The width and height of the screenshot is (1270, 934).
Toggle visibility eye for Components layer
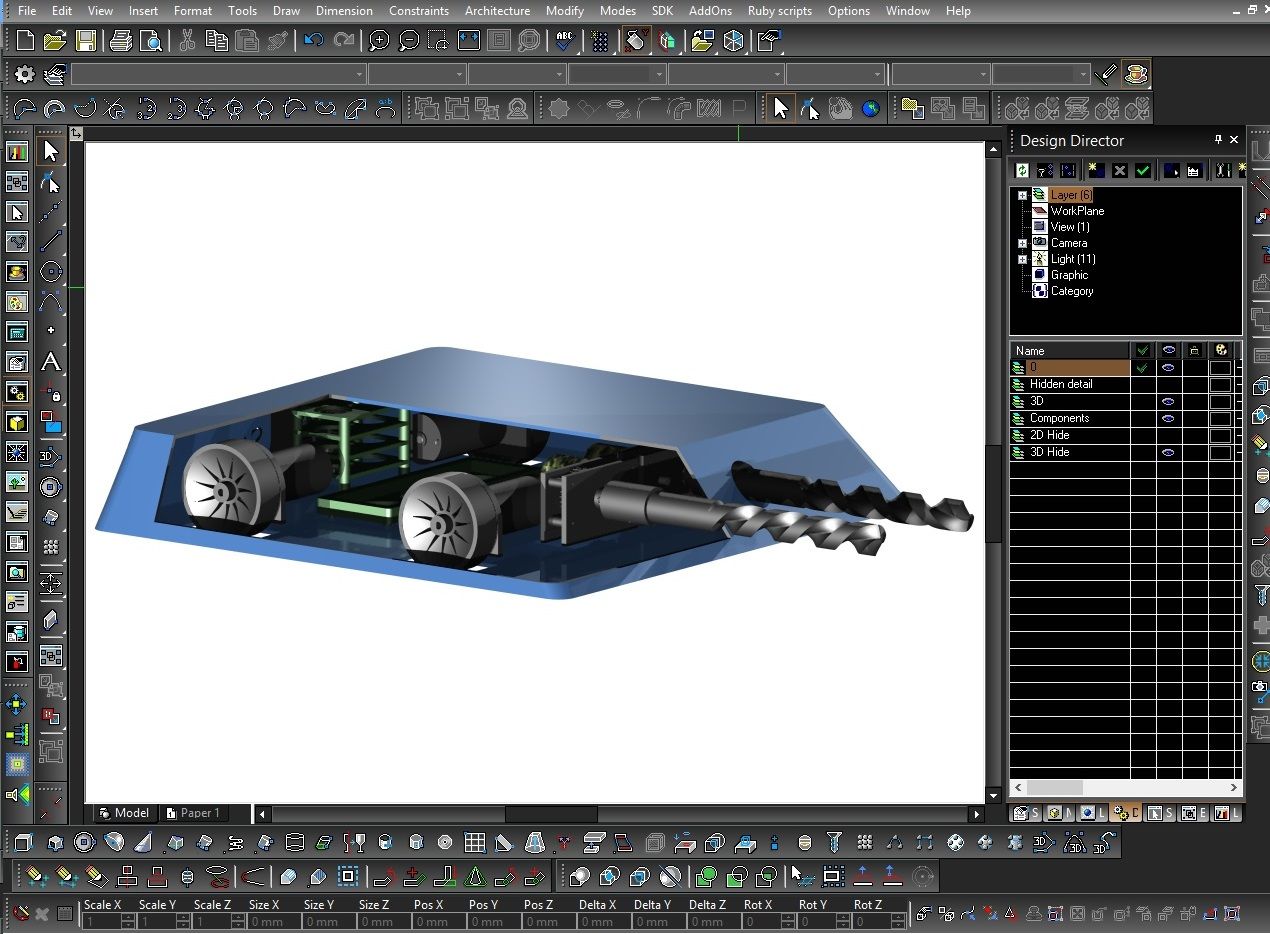click(1168, 418)
